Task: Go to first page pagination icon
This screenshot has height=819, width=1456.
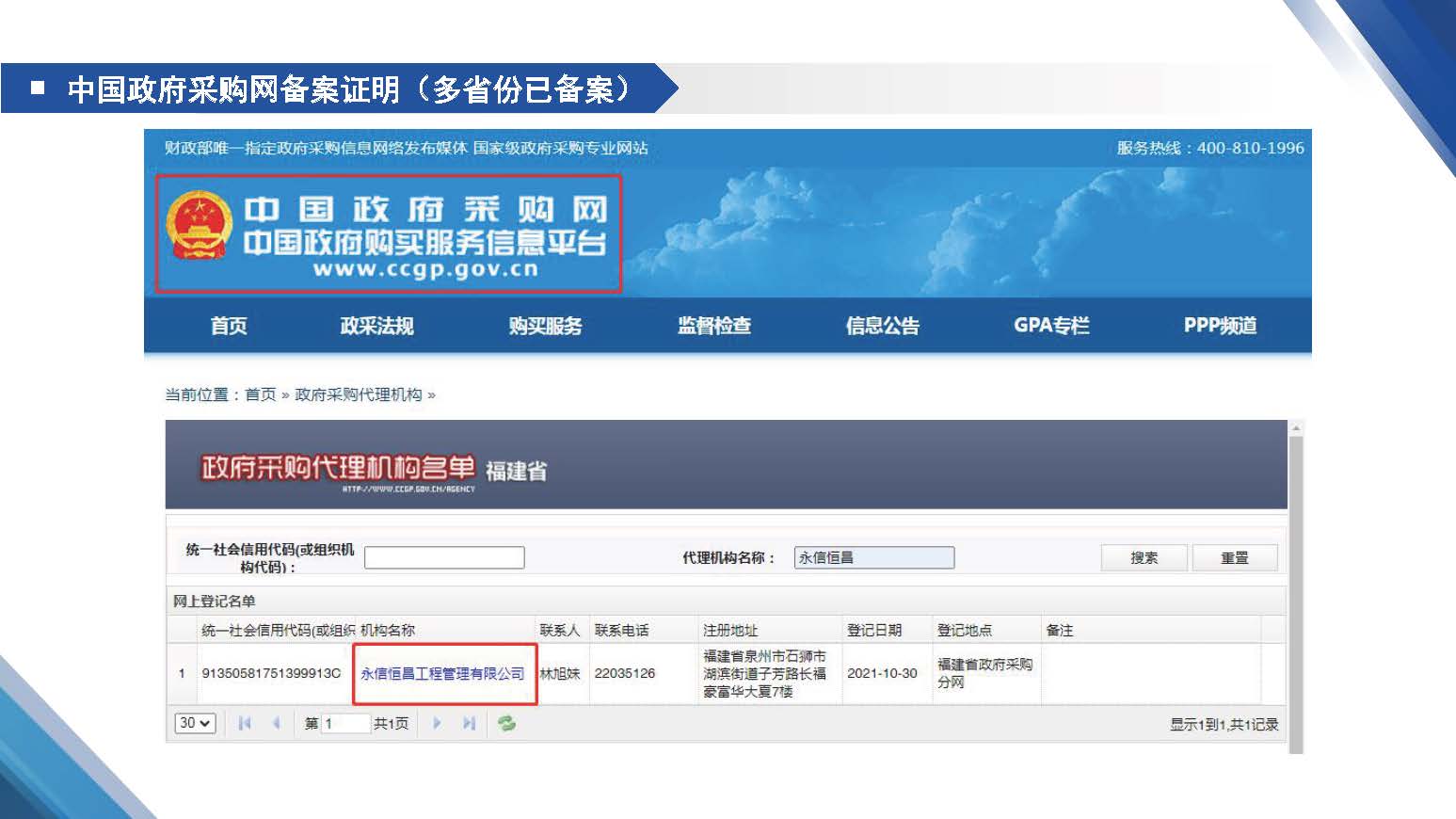Action: (x=245, y=723)
